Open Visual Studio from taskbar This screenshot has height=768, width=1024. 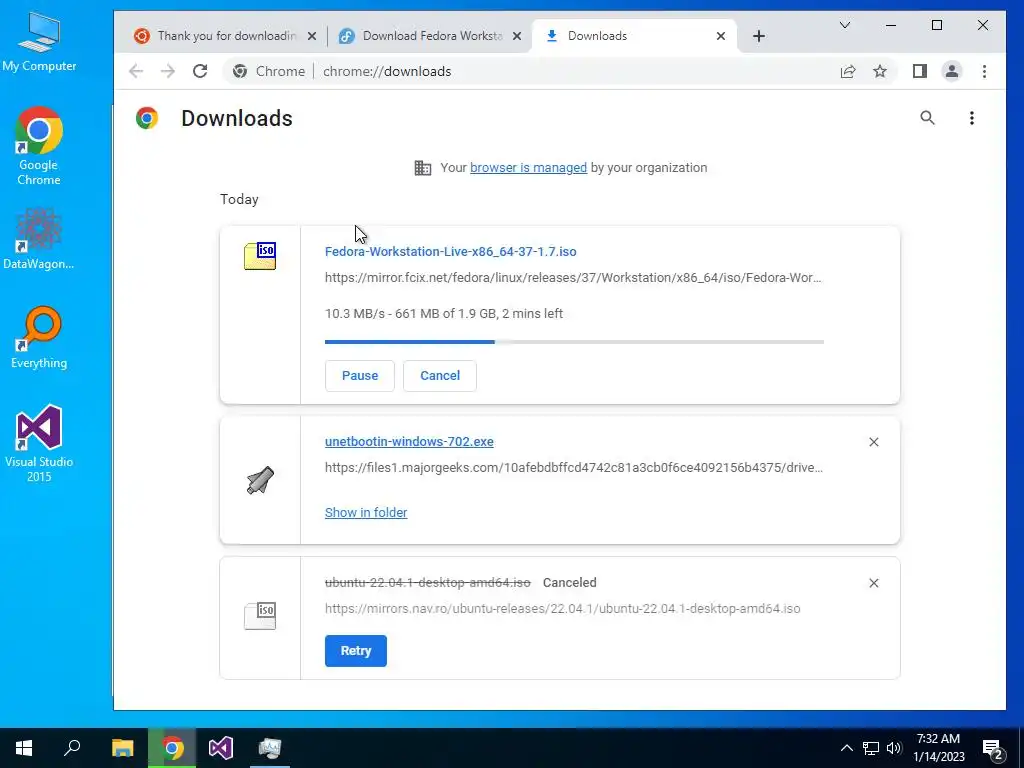click(221, 748)
